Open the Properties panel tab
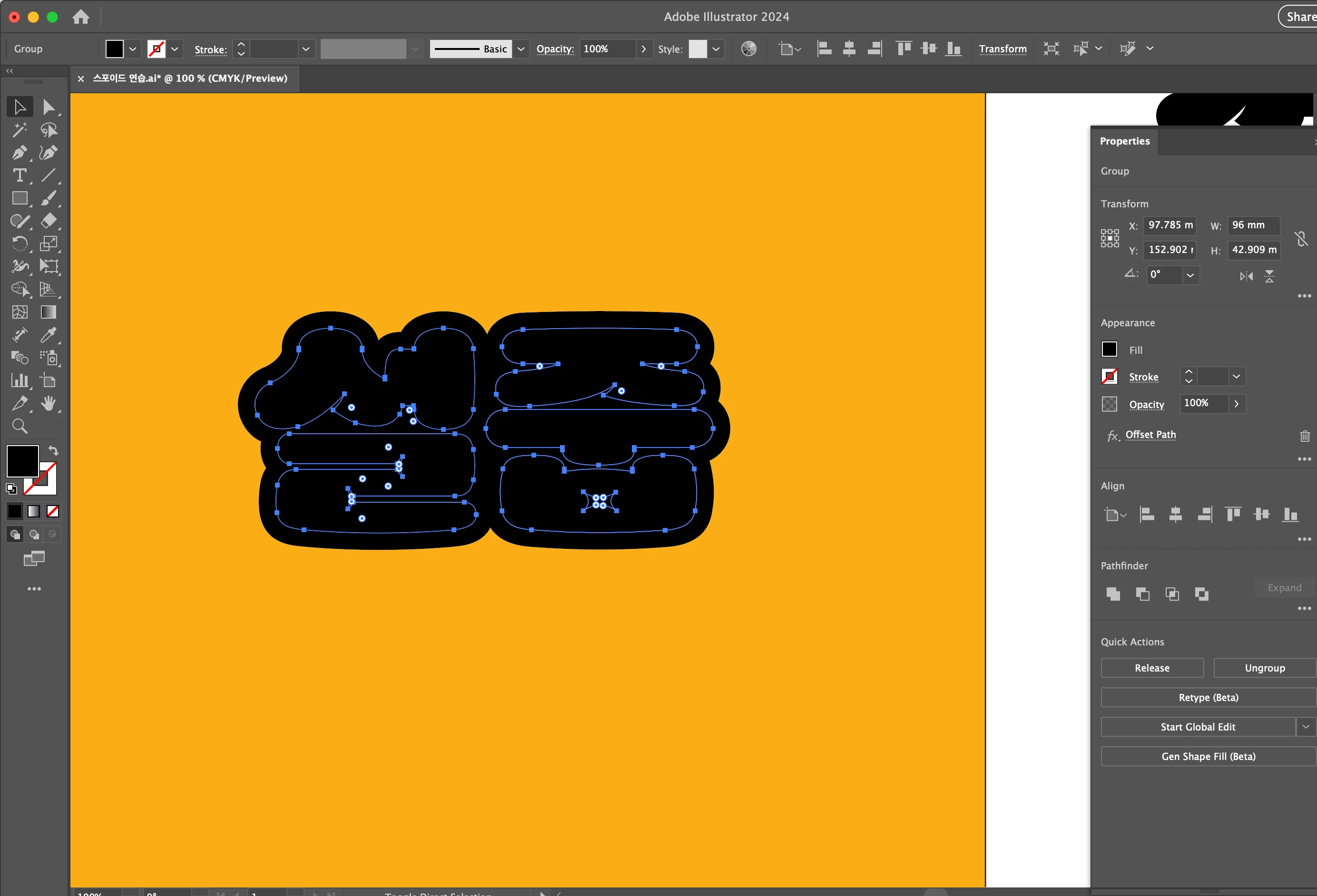The height and width of the screenshot is (896, 1317). coord(1124,141)
